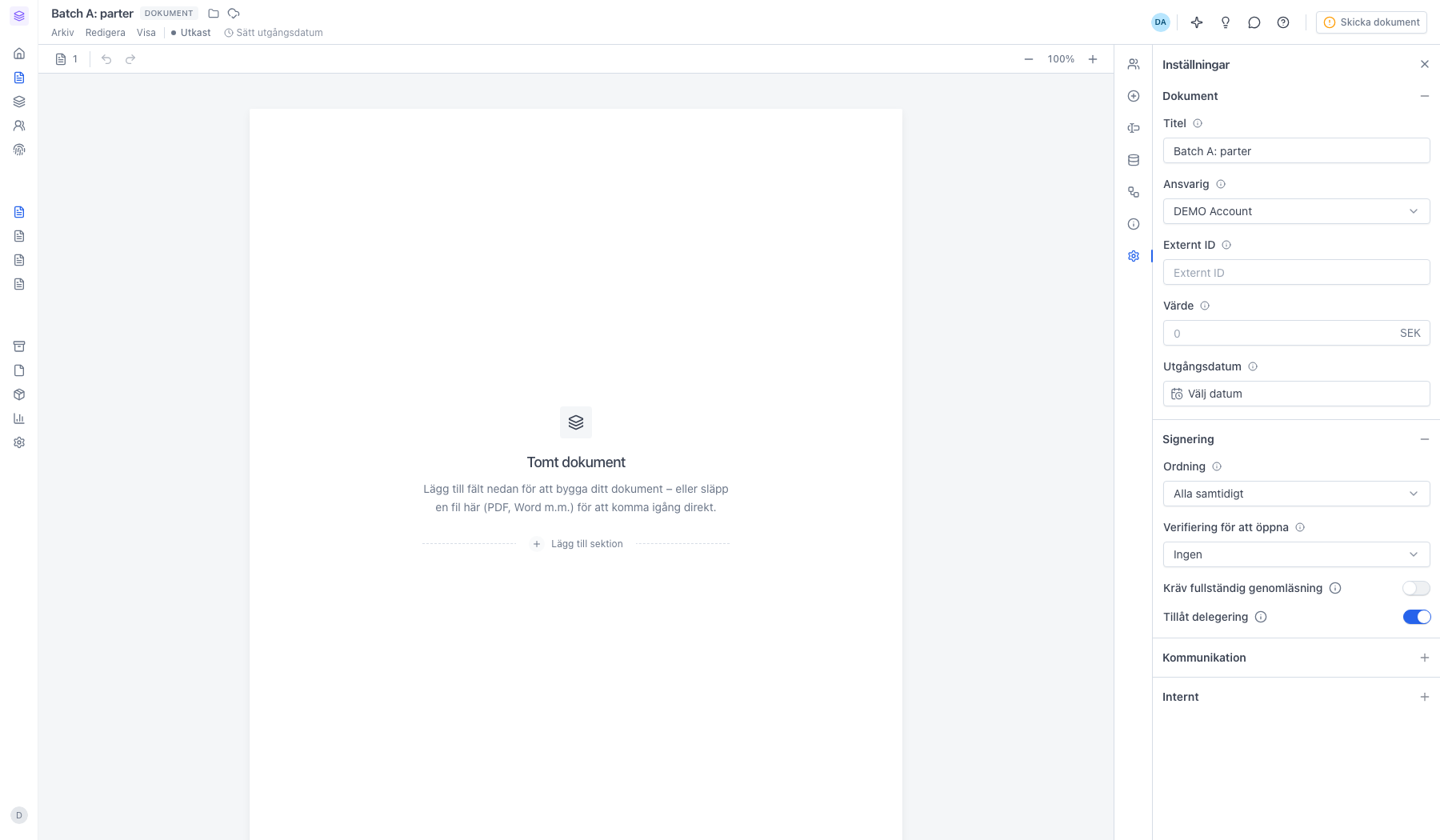Open the info circle panel icon

(x=1134, y=224)
